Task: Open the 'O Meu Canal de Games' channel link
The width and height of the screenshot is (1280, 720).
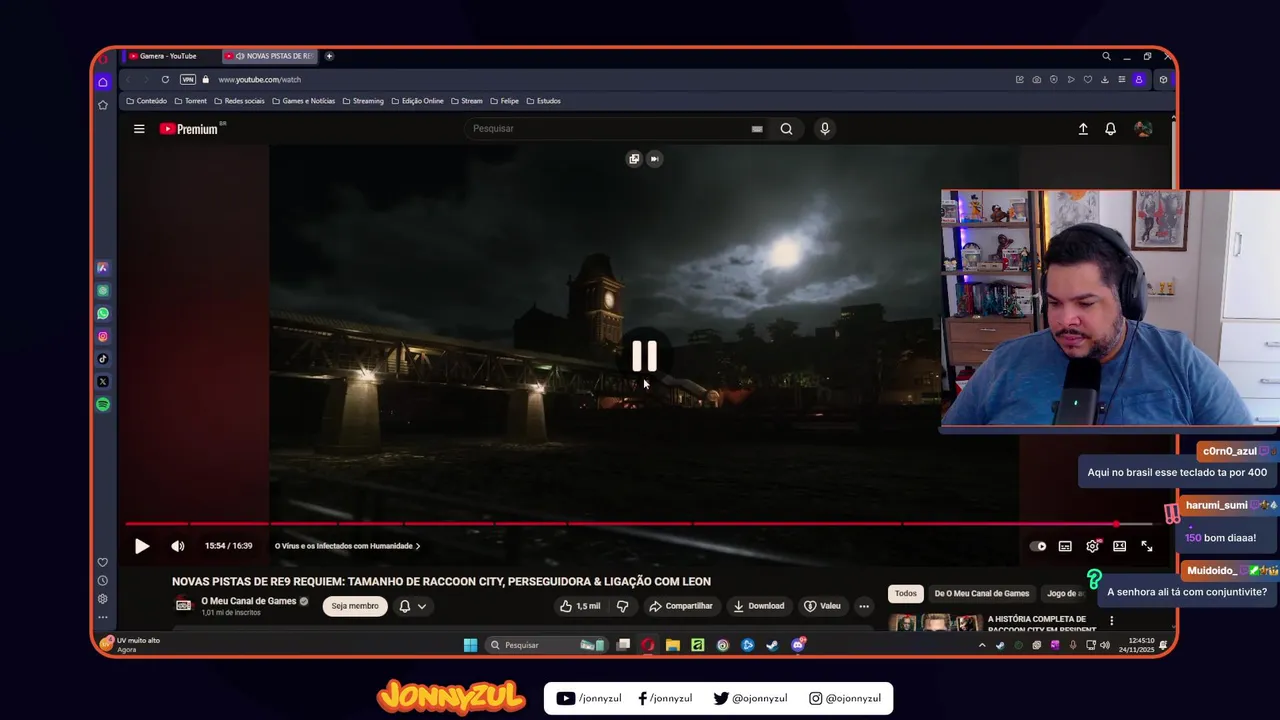Action: coord(248,601)
